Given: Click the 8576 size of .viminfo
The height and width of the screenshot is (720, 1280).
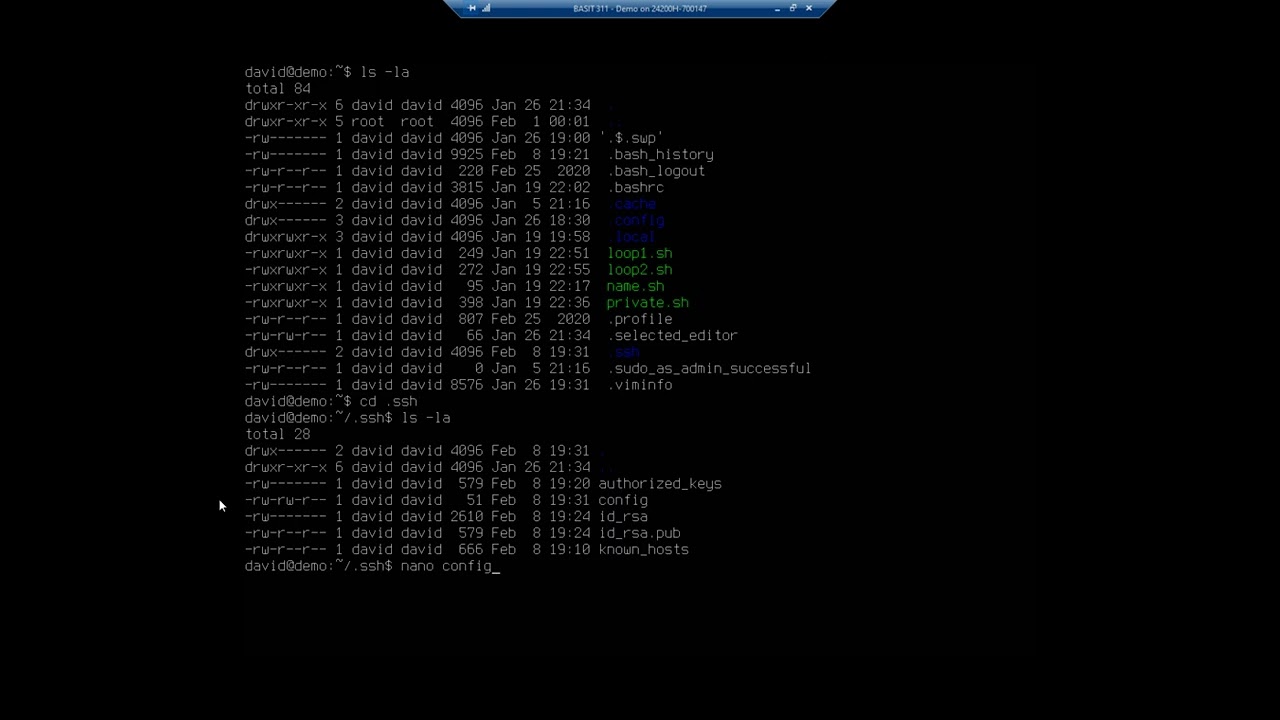Looking at the screenshot, I should point(466,385).
